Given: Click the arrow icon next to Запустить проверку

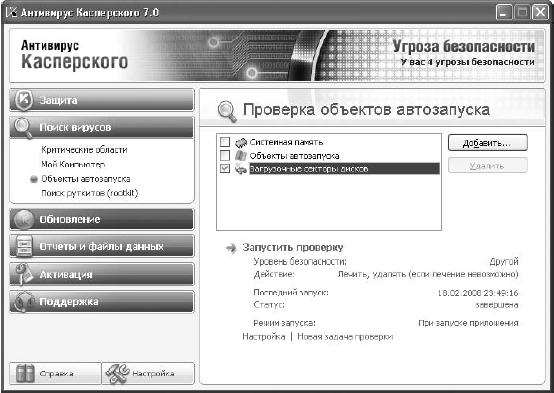Looking at the screenshot, I should coord(231,248).
